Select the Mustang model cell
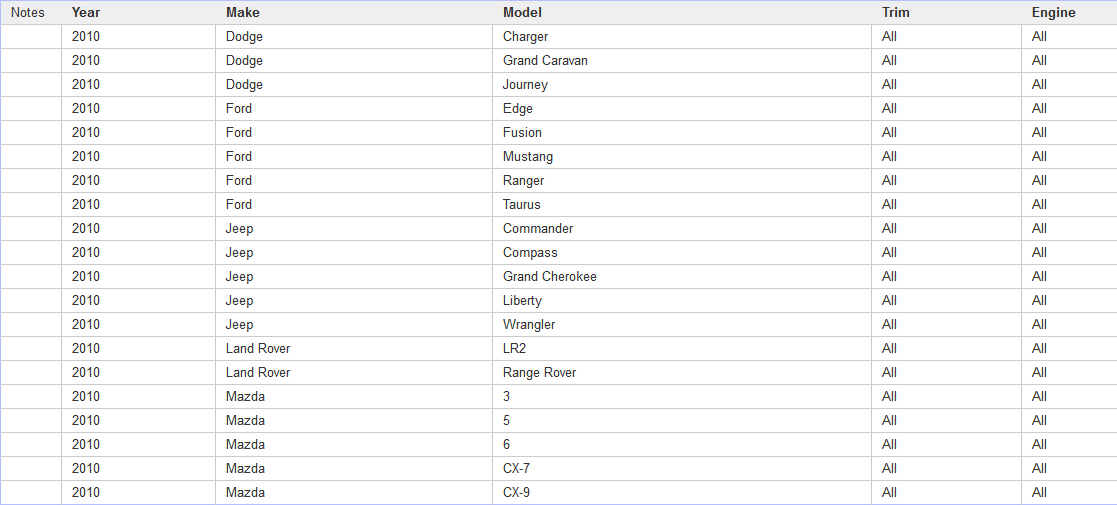This screenshot has width=1117, height=505. (x=682, y=157)
